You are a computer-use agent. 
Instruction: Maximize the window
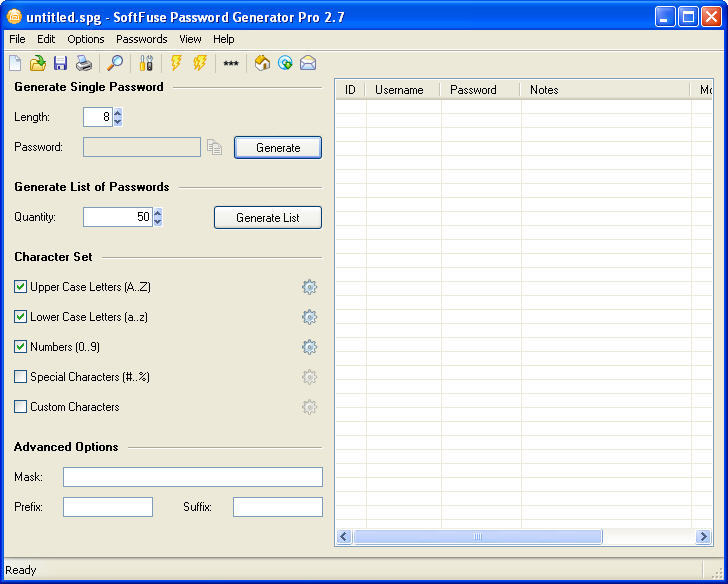[688, 17]
